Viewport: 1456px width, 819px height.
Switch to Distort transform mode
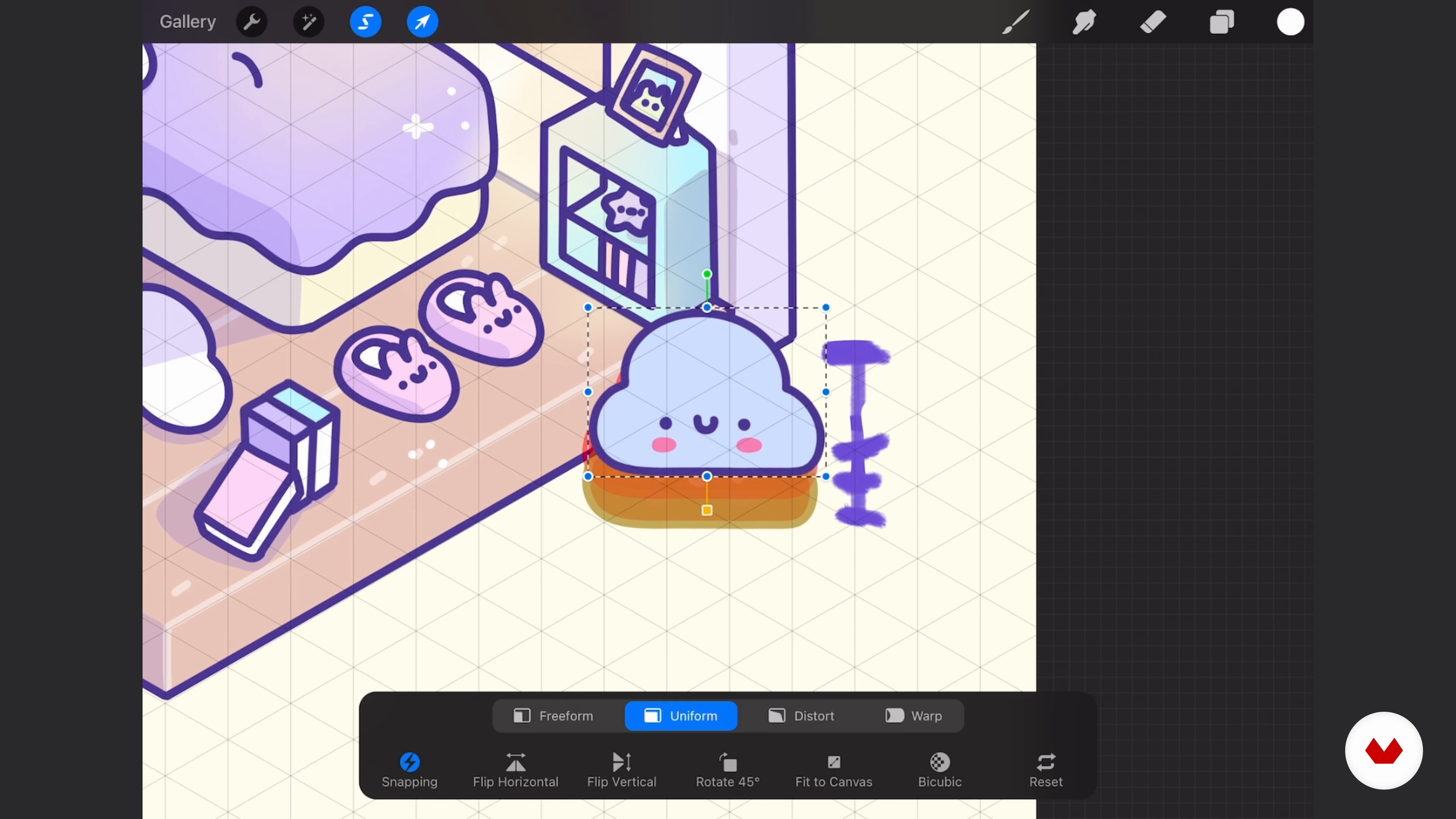pos(801,715)
